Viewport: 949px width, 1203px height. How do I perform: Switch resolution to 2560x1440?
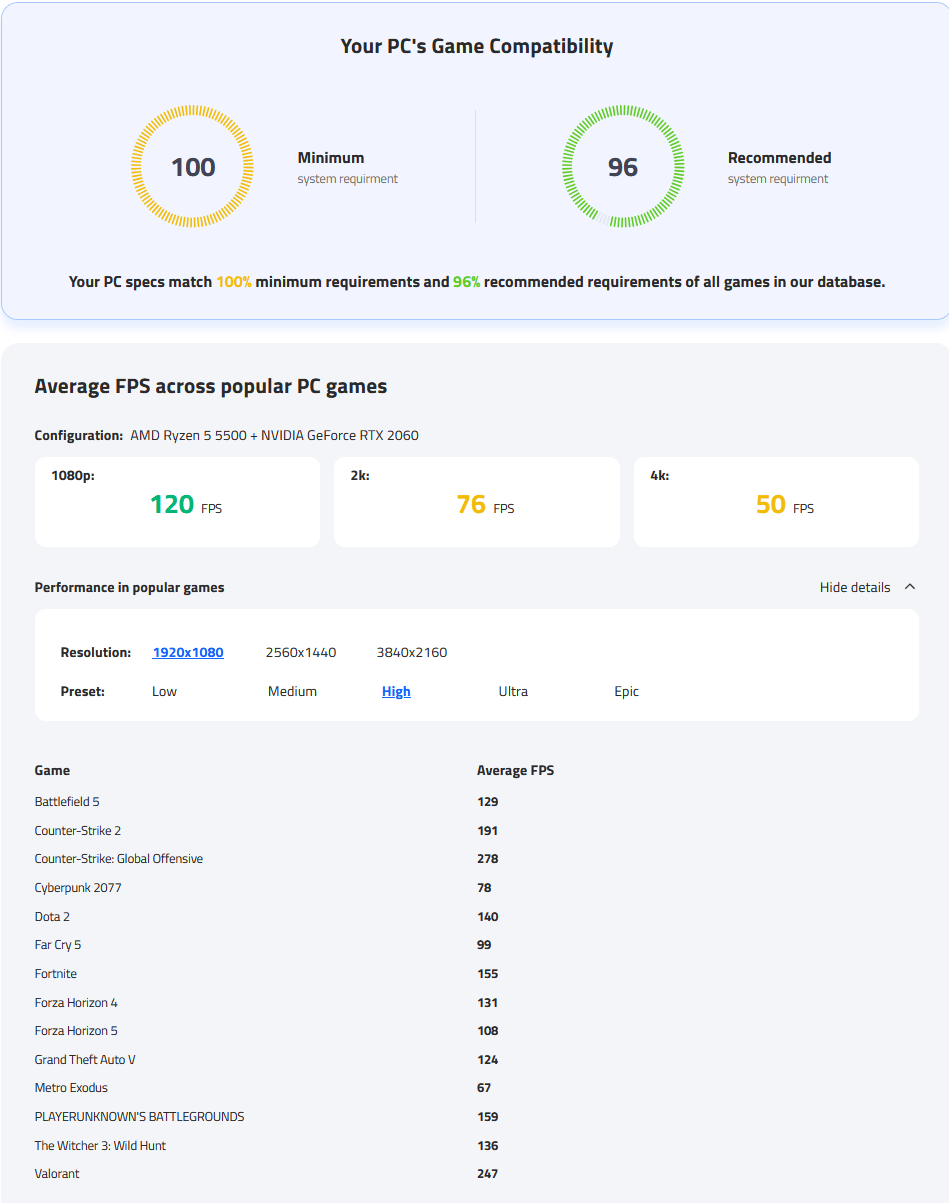pos(301,652)
